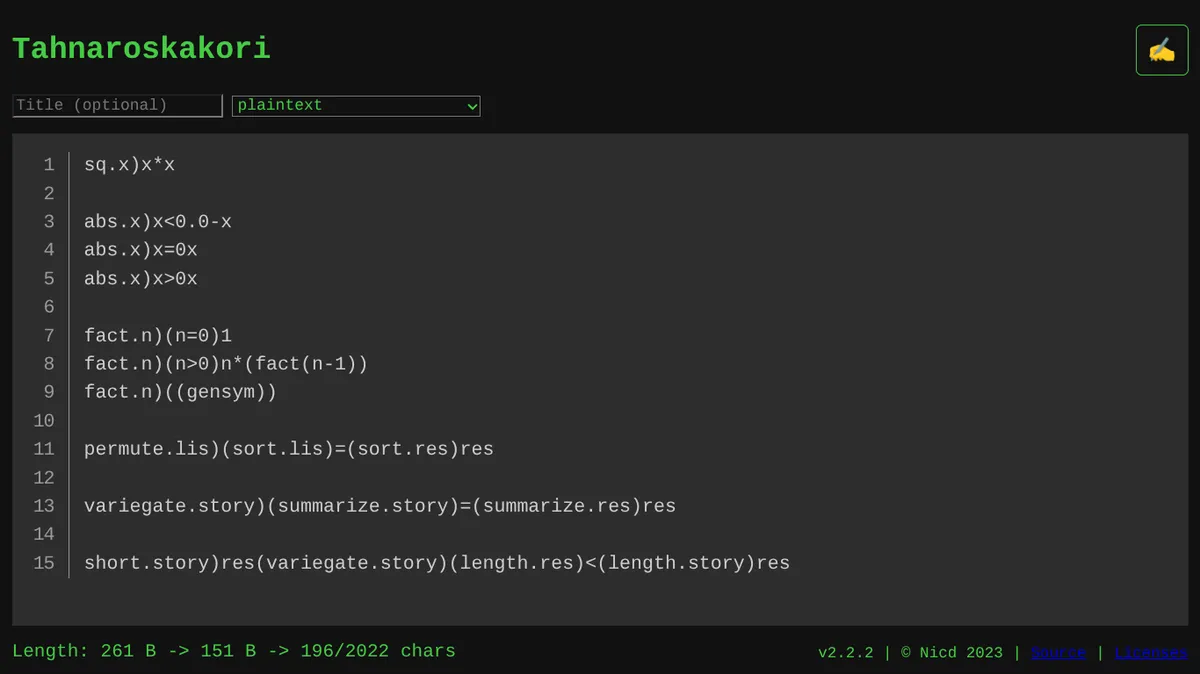Place cursor in the sq.x)x*x line
This screenshot has width=1200, height=674.
coord(130,165)
